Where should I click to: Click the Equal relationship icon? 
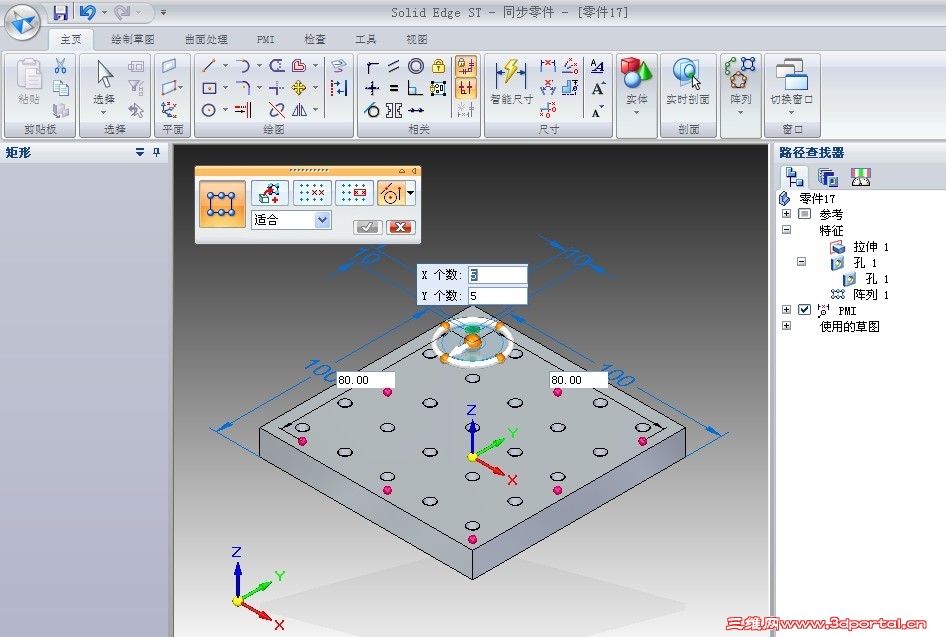394,89
